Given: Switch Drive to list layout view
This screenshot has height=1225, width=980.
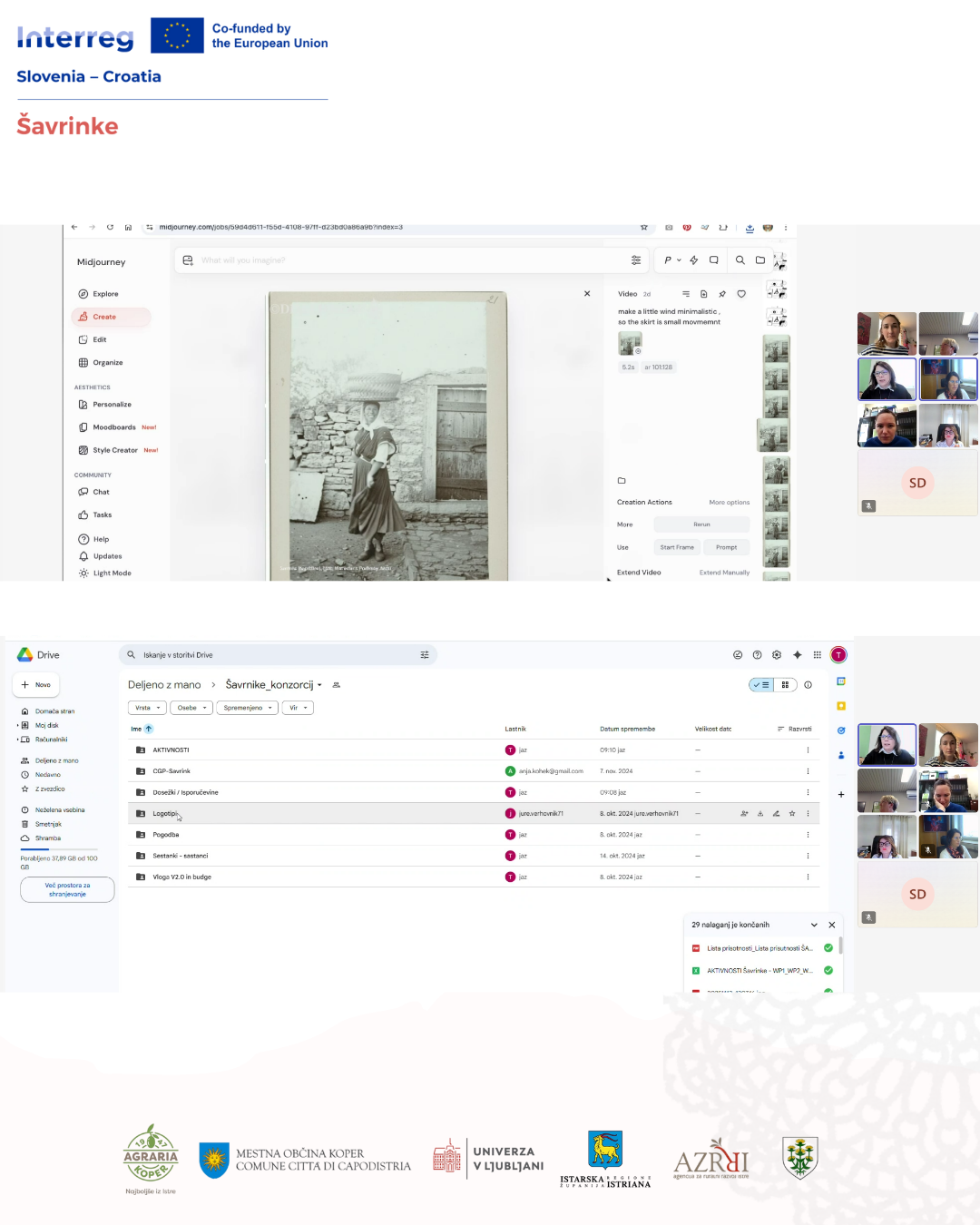Looking at the screenshot, I should pos(762,685).
